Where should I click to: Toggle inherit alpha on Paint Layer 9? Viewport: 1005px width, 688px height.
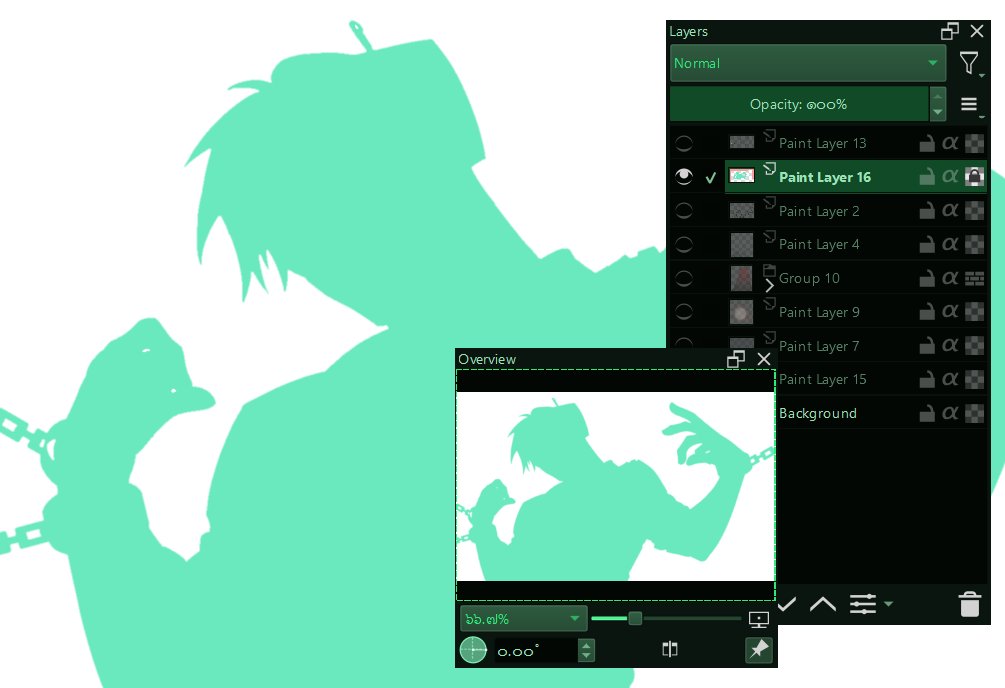950,312
